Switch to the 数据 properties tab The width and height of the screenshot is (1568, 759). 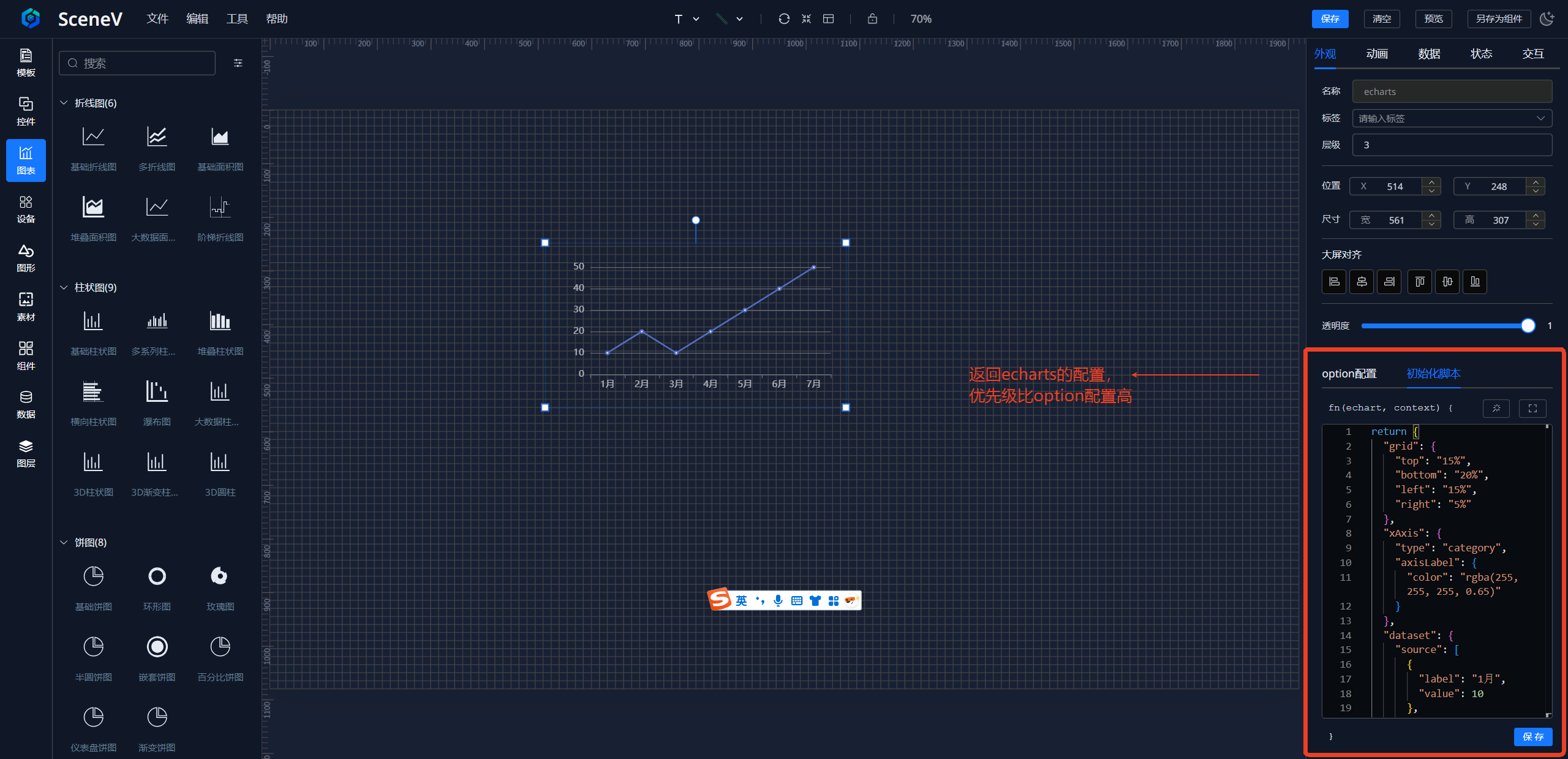pos(1428,54)
